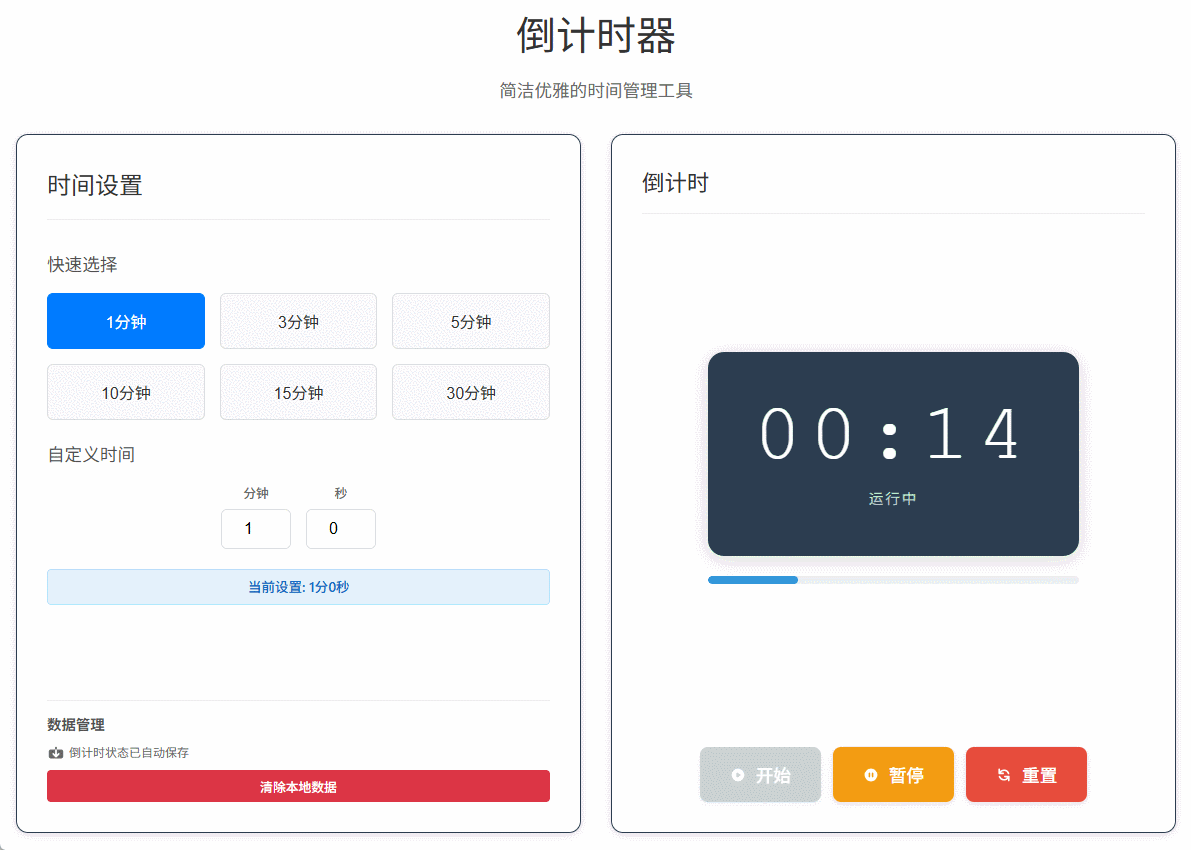Screen dimensions: 1191x850
Task: Select the 15分钟 preset
Action: (299, 392)
